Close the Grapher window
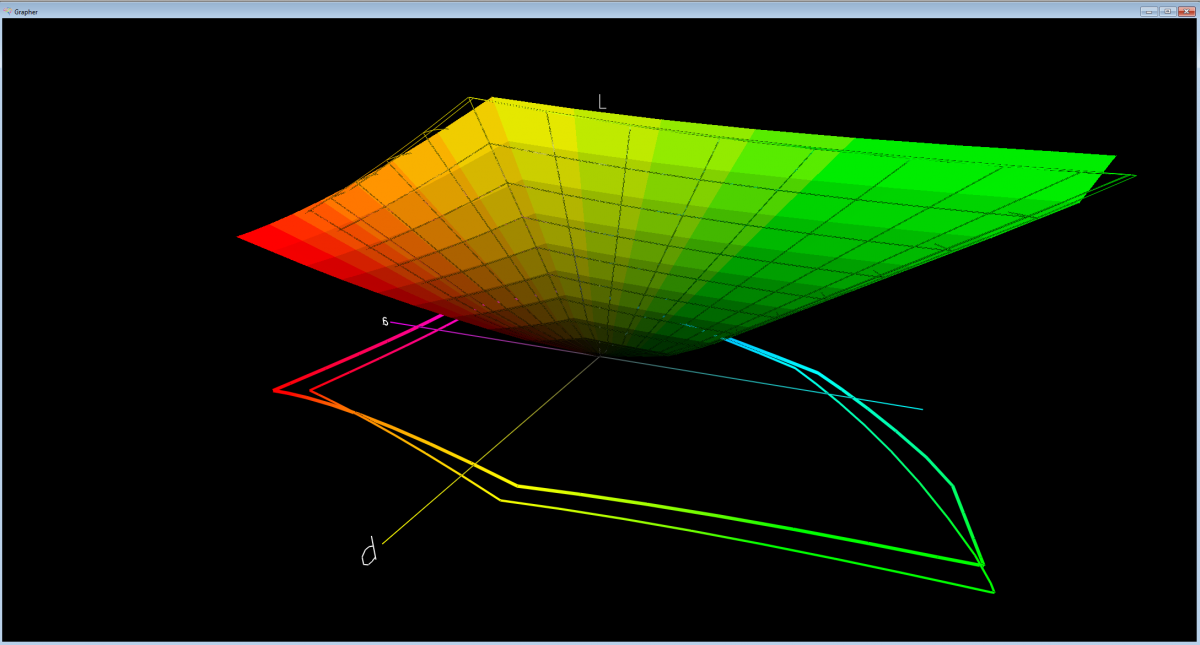 (1186, 11)
